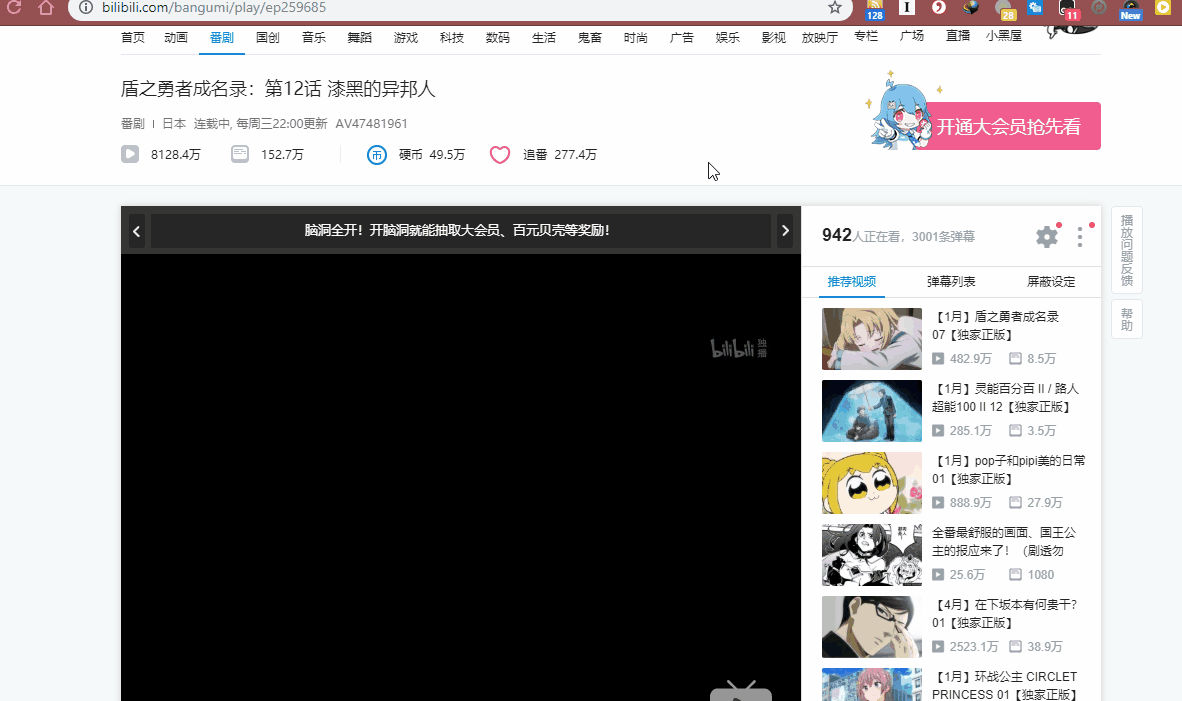Show next banner with right arrow
This screenshot has width=1182, height=701.
(x=785, y=231)
